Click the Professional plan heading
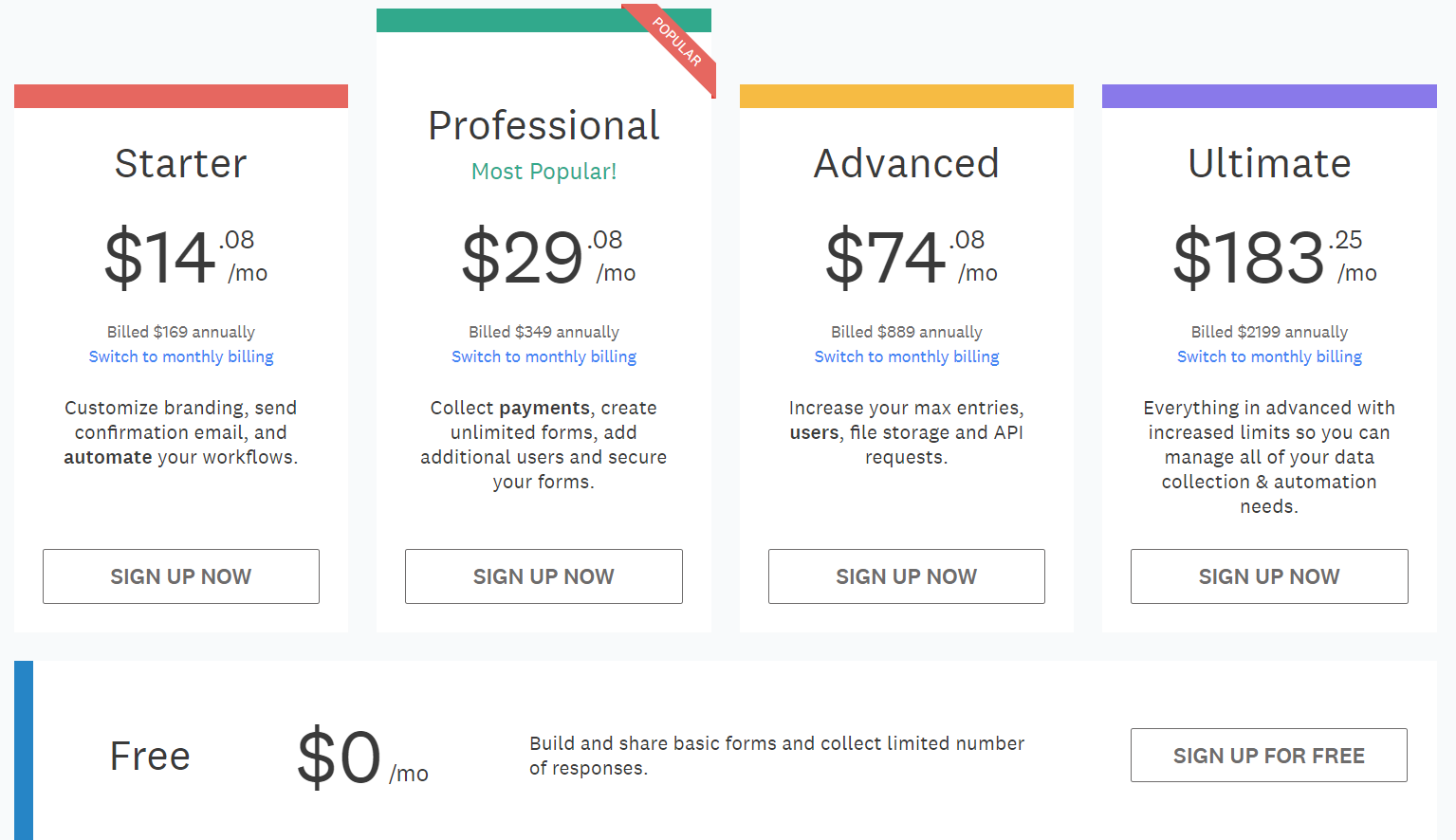1456x840 pixels. click(x=544, y=125)
